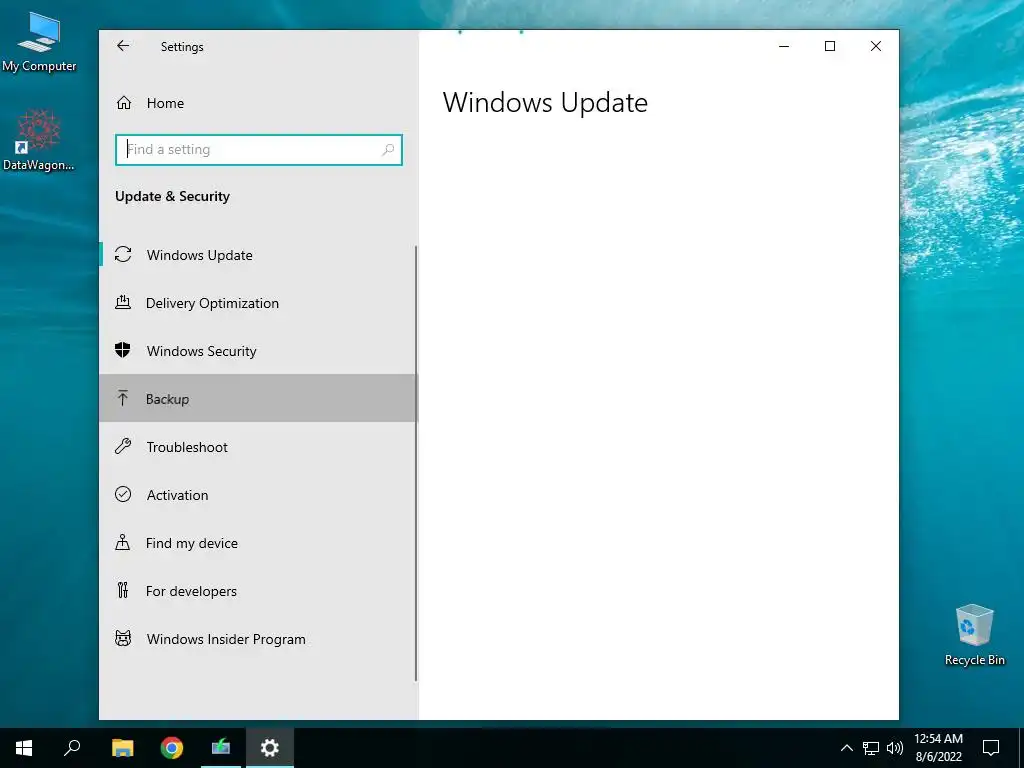Go to the Windows Security section
The width and height of the screenshot is (1024, 768).
[258, 351]
